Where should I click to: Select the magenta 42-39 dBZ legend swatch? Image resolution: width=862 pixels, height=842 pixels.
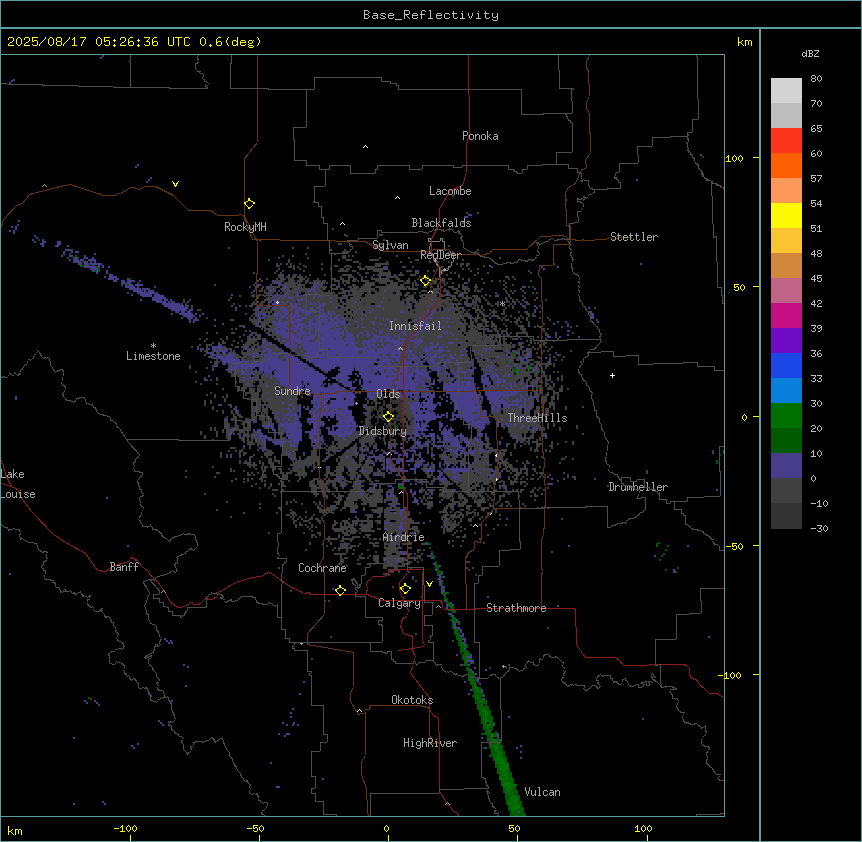click(x=786, y=315)
